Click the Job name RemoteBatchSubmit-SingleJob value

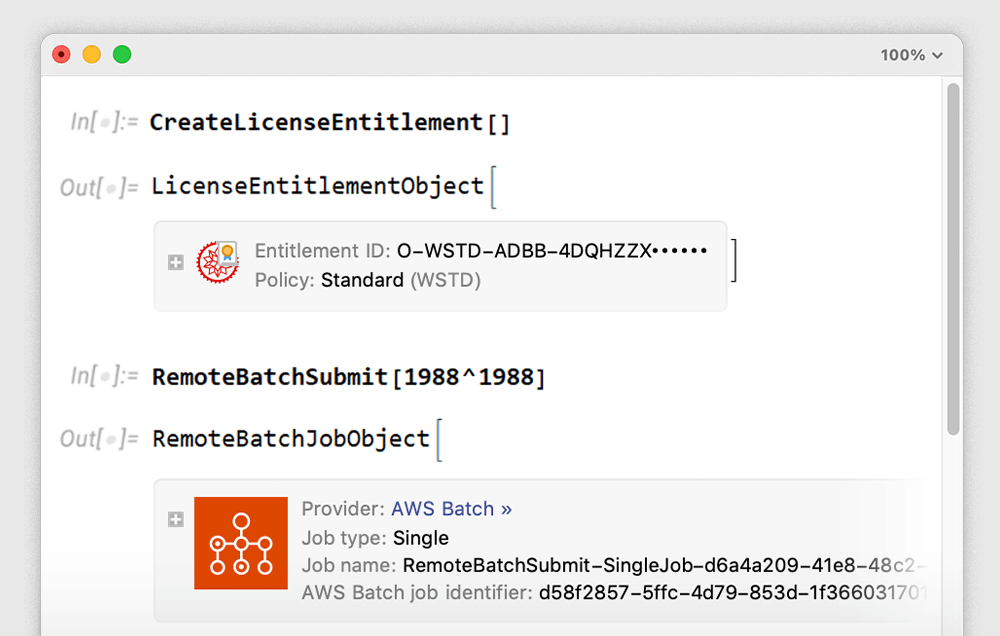point(660,566)
